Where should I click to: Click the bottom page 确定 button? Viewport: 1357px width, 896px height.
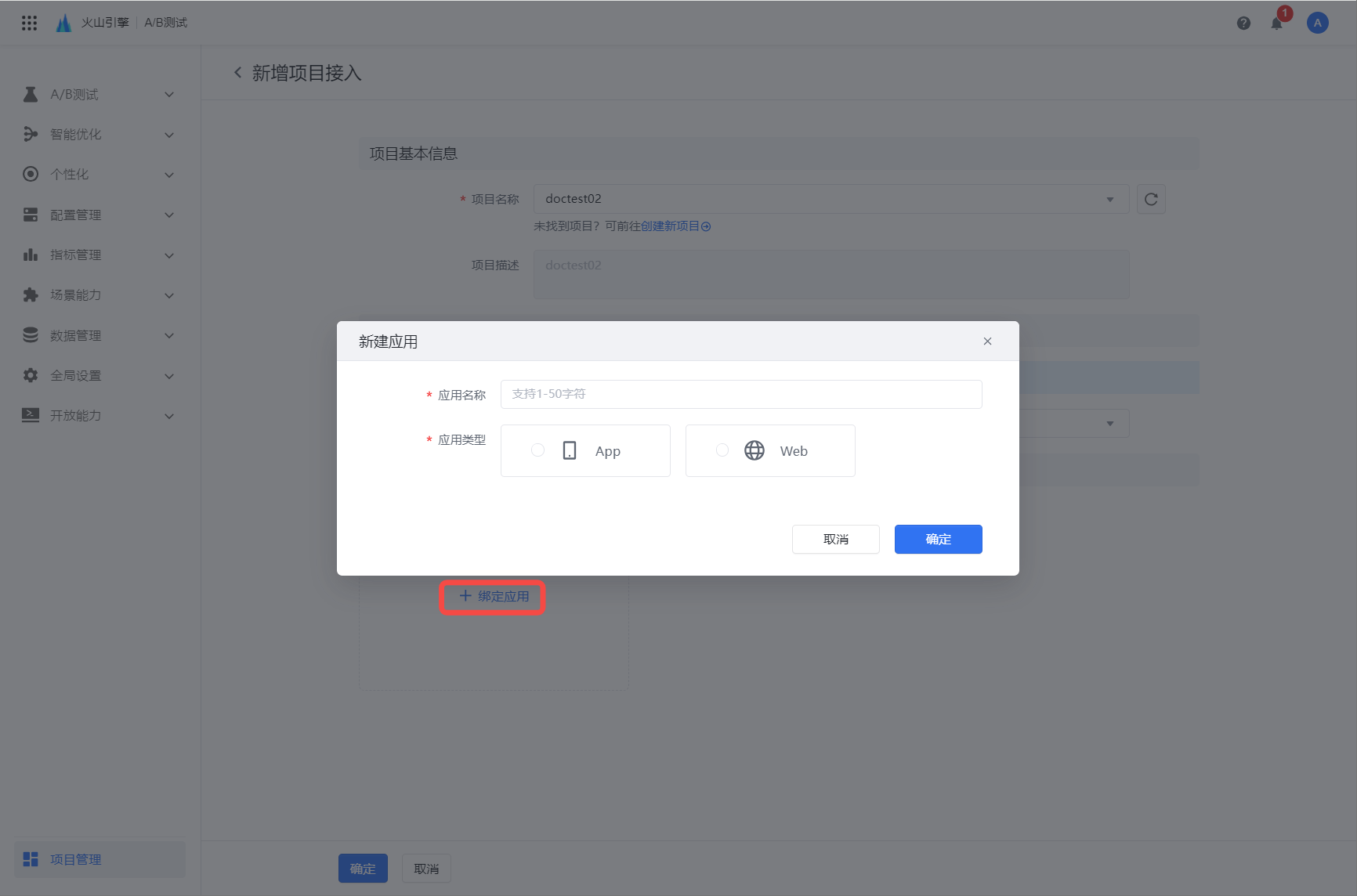pos(363,869)
